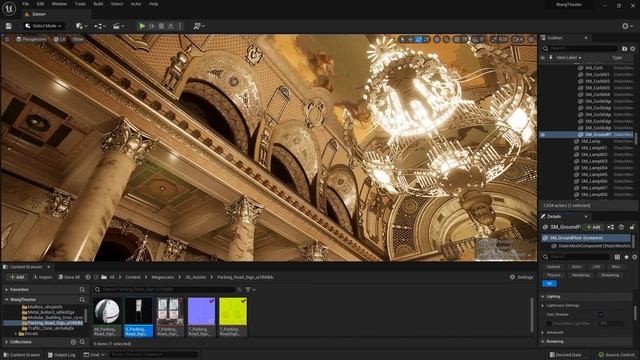The height and width of the screenshot is (360, 640).
Task: Toggle world/local coordinate globe icon
Action: pyautogui.click(x=437, y=39)
